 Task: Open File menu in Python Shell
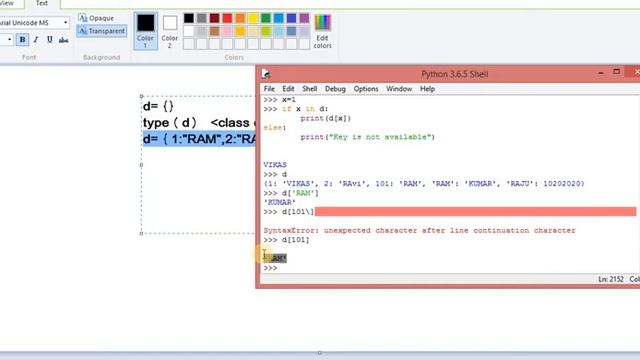click(x=269, y=89)
